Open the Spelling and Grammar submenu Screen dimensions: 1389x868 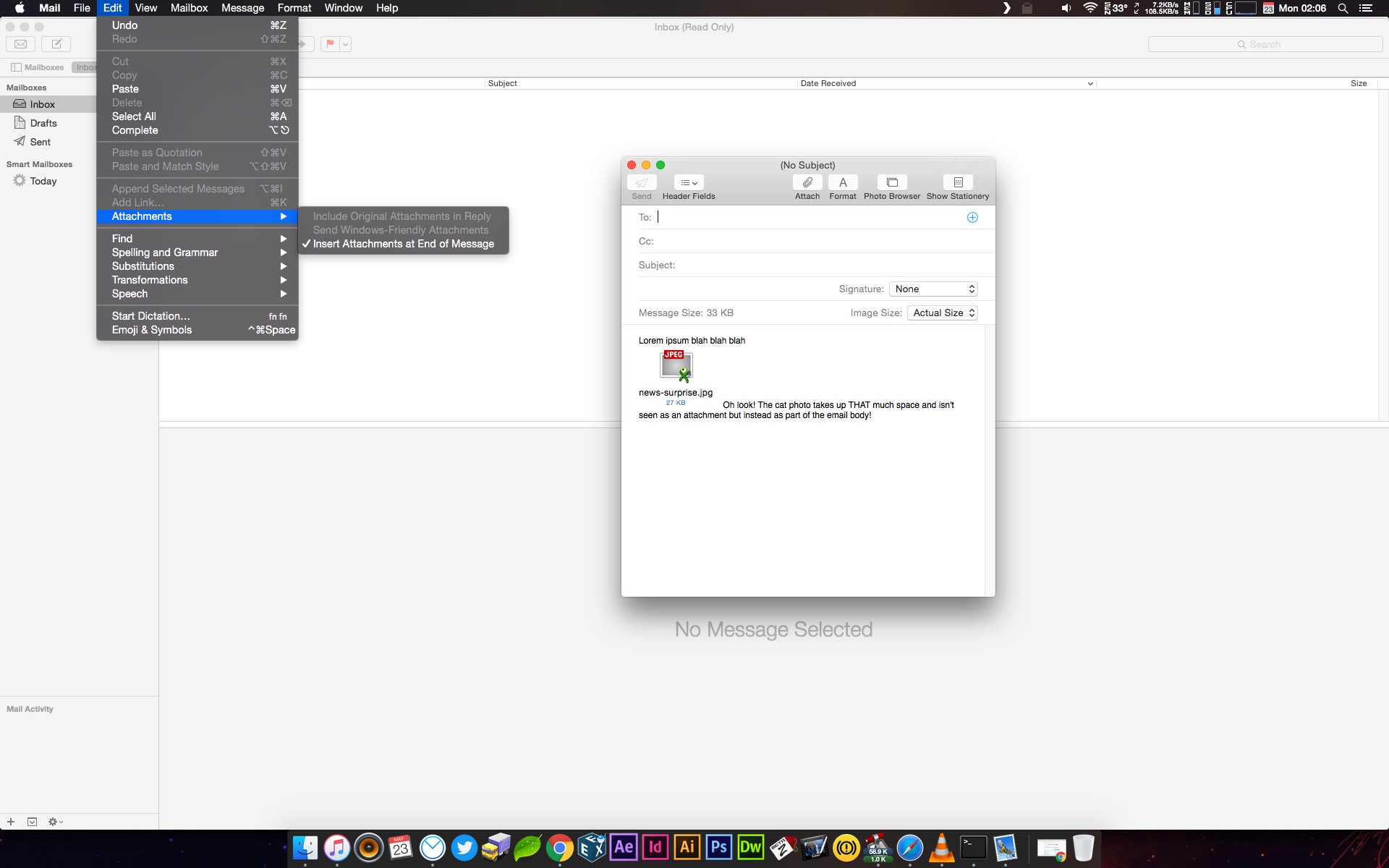click(x=164, y=252)
